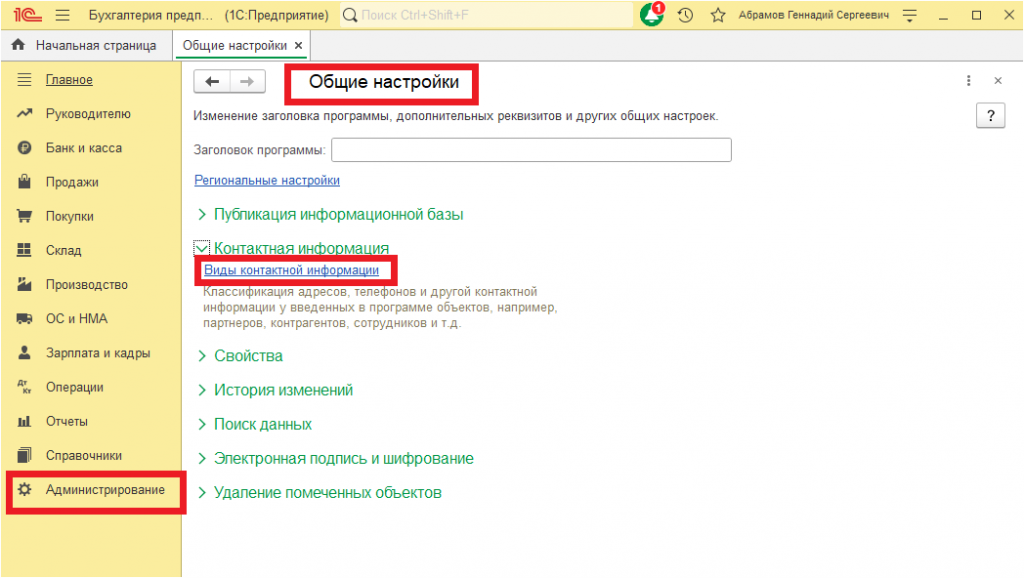Click the ОС и НМА truck icon
The height and width of the screenshot is (578, 1024).
(x=24, y=319)
